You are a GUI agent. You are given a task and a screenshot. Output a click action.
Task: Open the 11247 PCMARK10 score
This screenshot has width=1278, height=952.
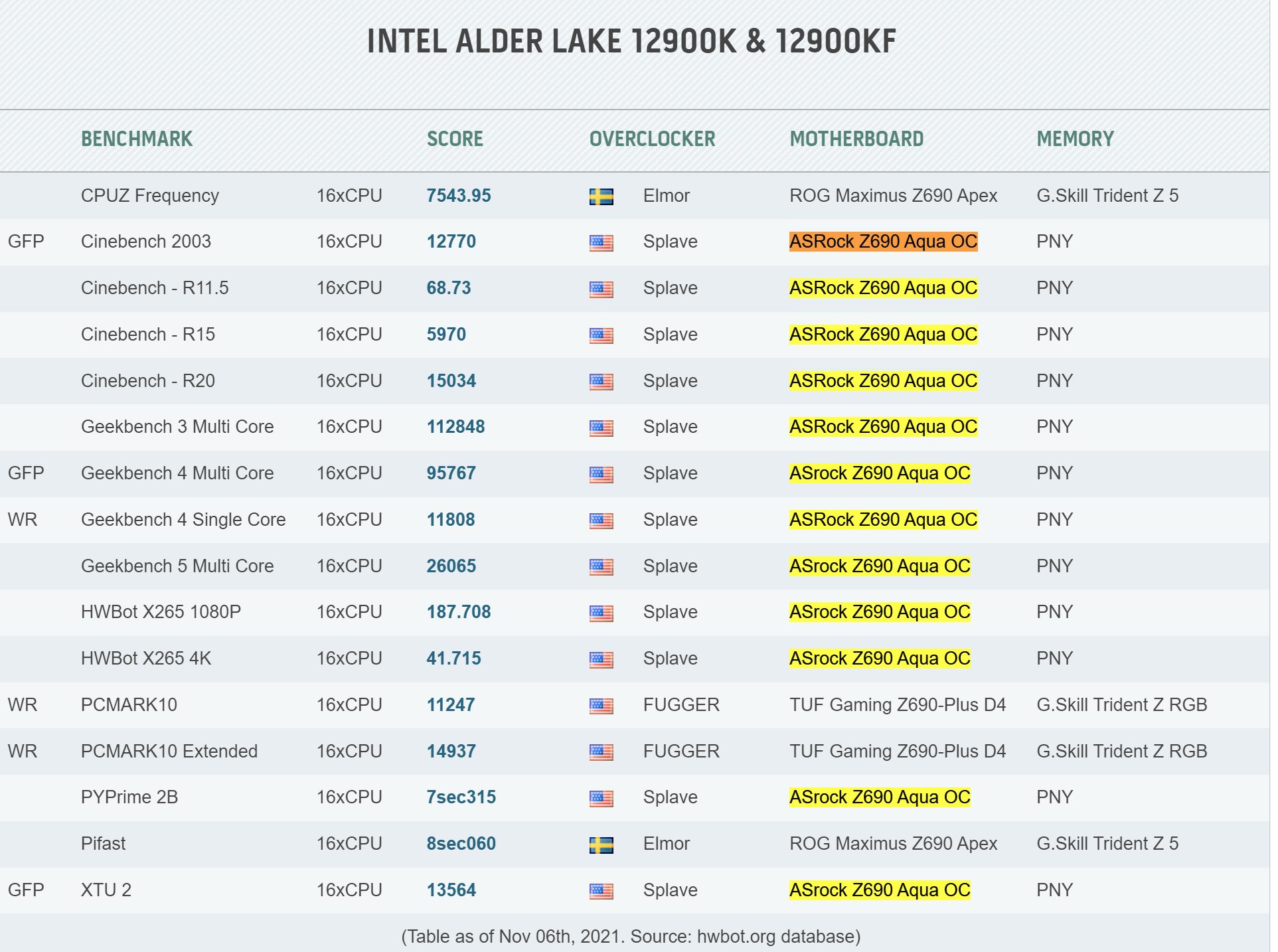tap(451, 705)
